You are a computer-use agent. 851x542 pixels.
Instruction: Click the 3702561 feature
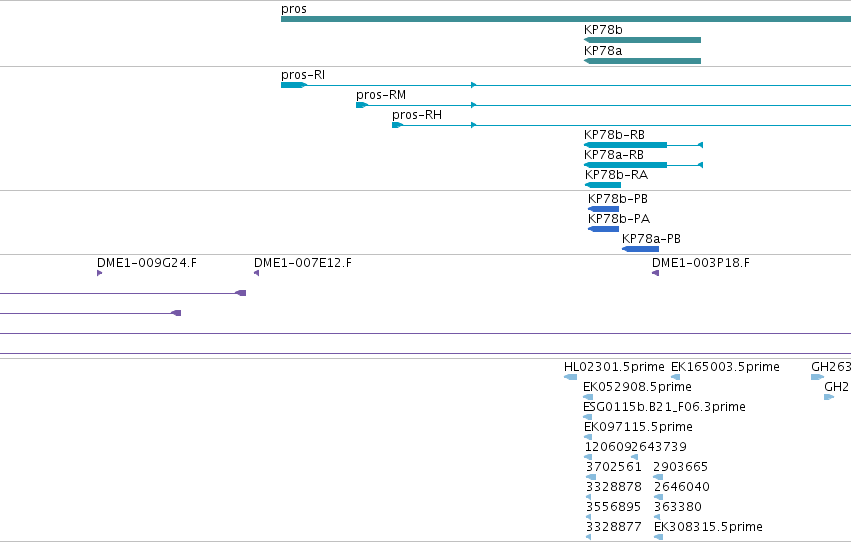tap(591, 477)
